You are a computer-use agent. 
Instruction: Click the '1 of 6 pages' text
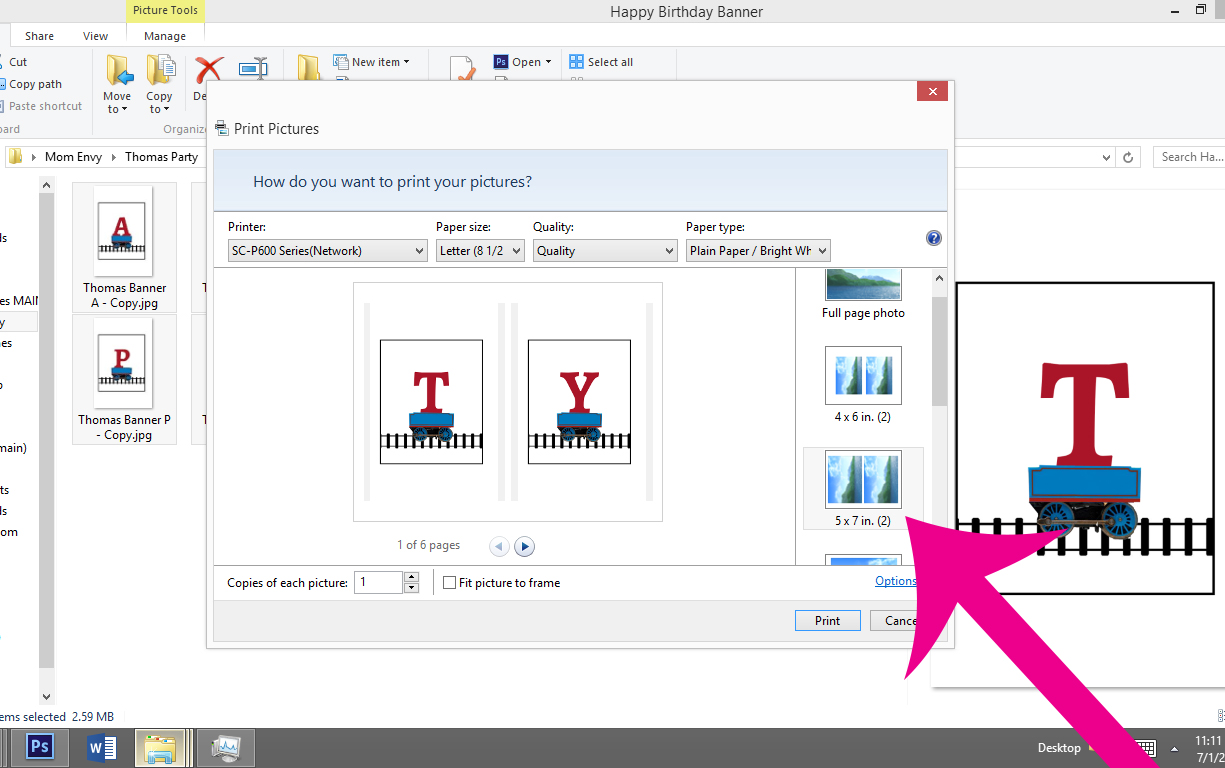click(429, 545)
